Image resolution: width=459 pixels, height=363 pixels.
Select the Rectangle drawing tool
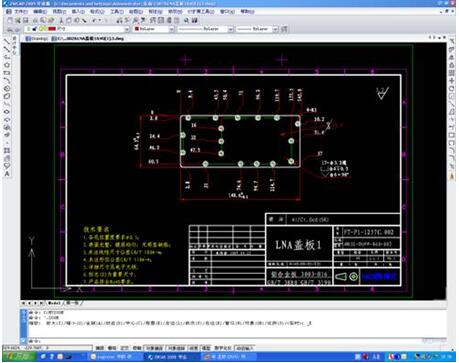6,73
